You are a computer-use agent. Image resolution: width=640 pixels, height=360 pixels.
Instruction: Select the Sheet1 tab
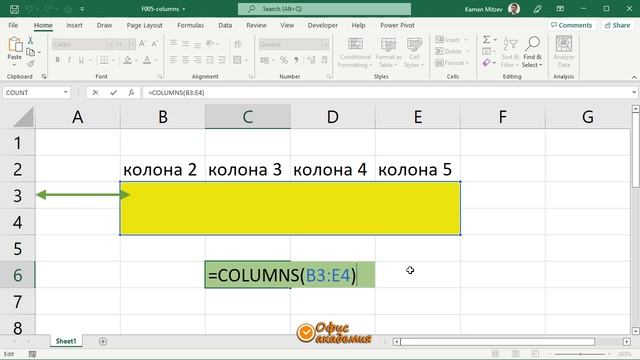(66, 341)
